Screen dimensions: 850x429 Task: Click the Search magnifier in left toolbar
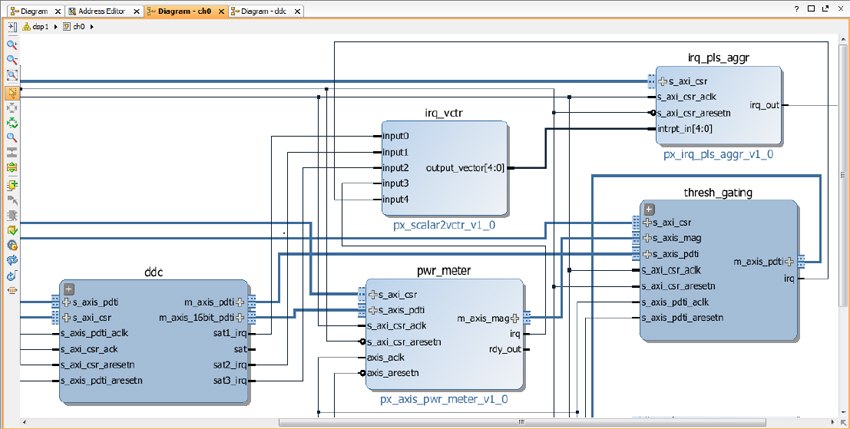(12, 138)
